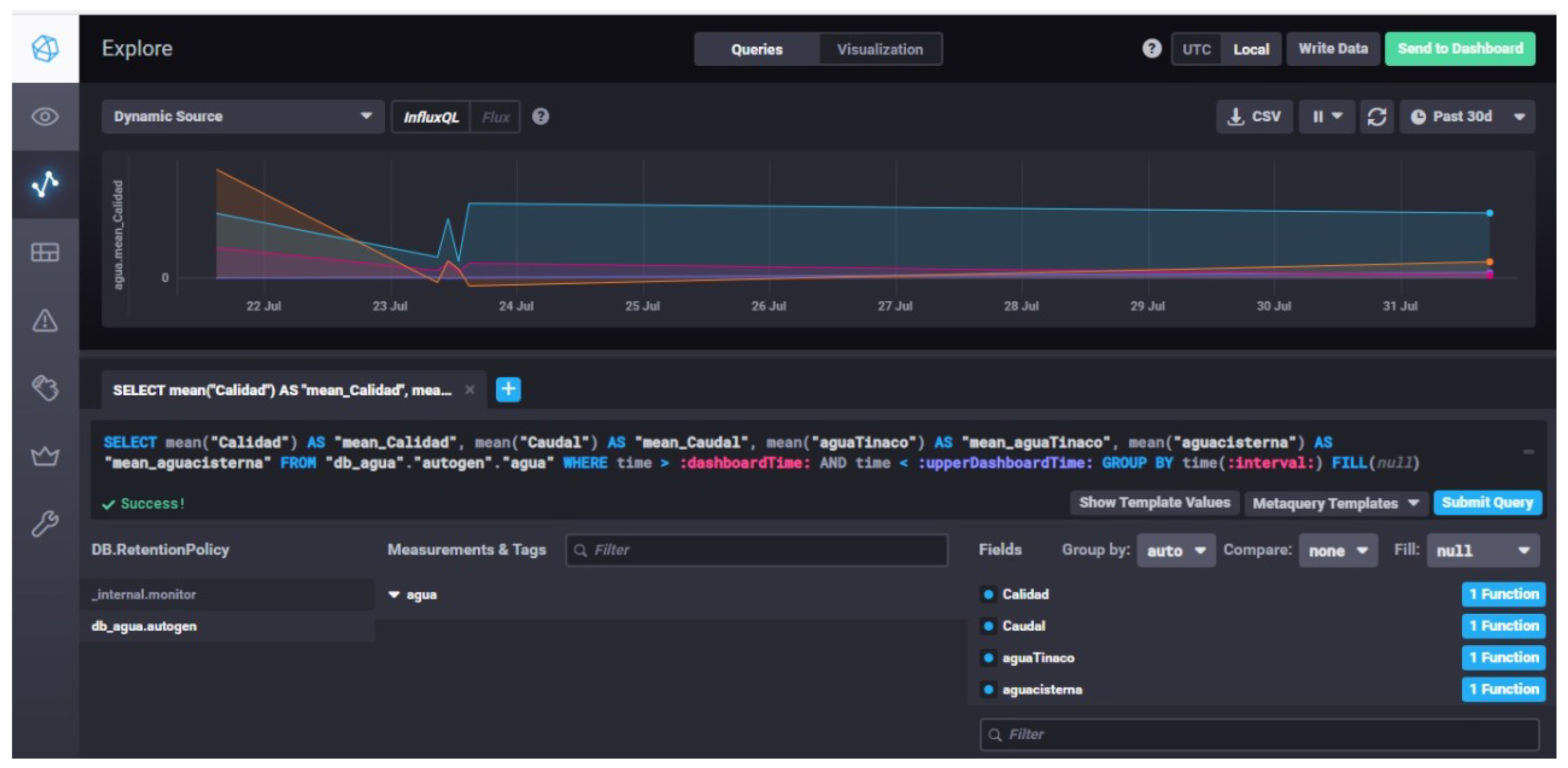Open the Fill null dropdown
The width and height of the screenshot is (1568, 768).
click(x=1482, y=551)
